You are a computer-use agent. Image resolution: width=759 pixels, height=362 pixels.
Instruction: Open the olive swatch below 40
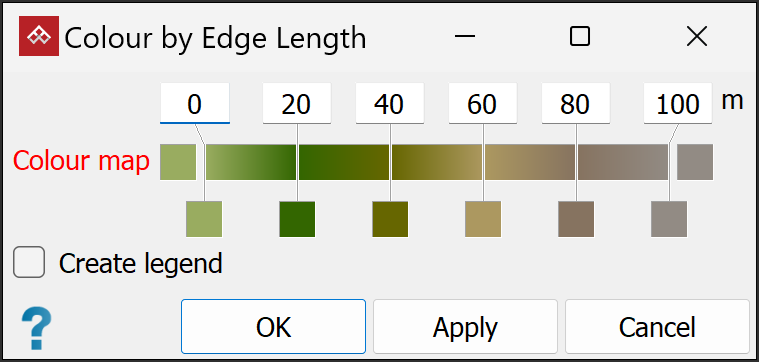(x=390, y=219)
